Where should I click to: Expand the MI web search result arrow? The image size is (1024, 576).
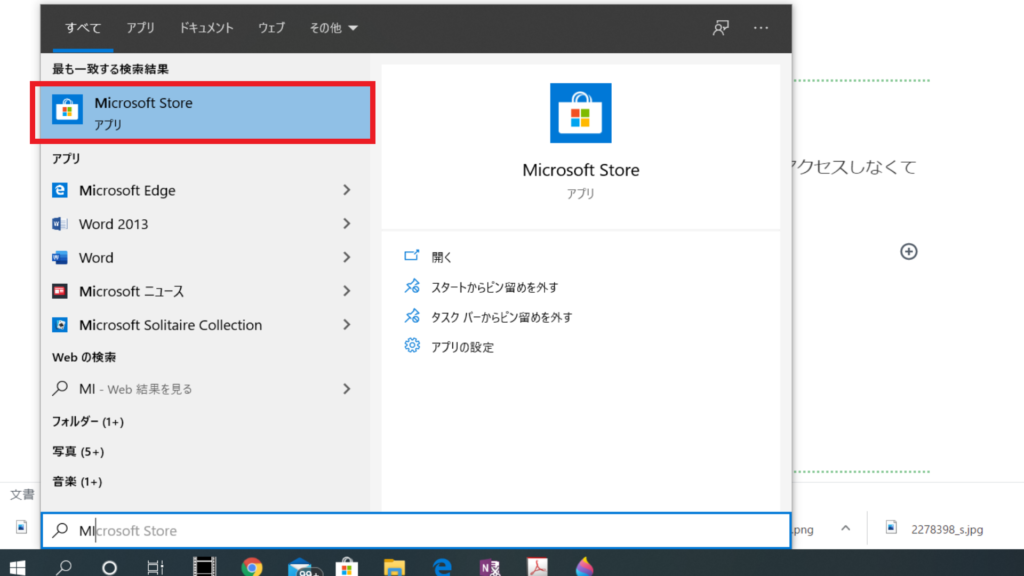click(346, 389)
